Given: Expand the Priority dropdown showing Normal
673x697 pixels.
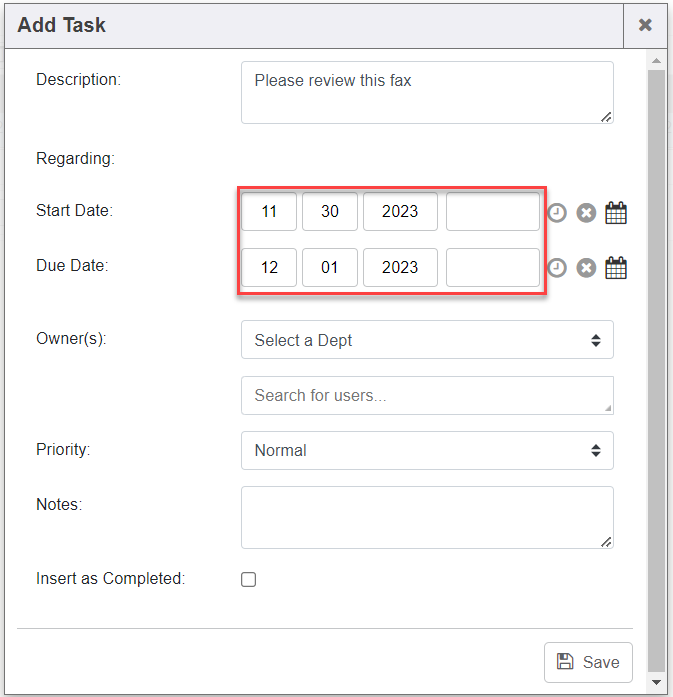Looking at the screenshot, I should (427, 450).
